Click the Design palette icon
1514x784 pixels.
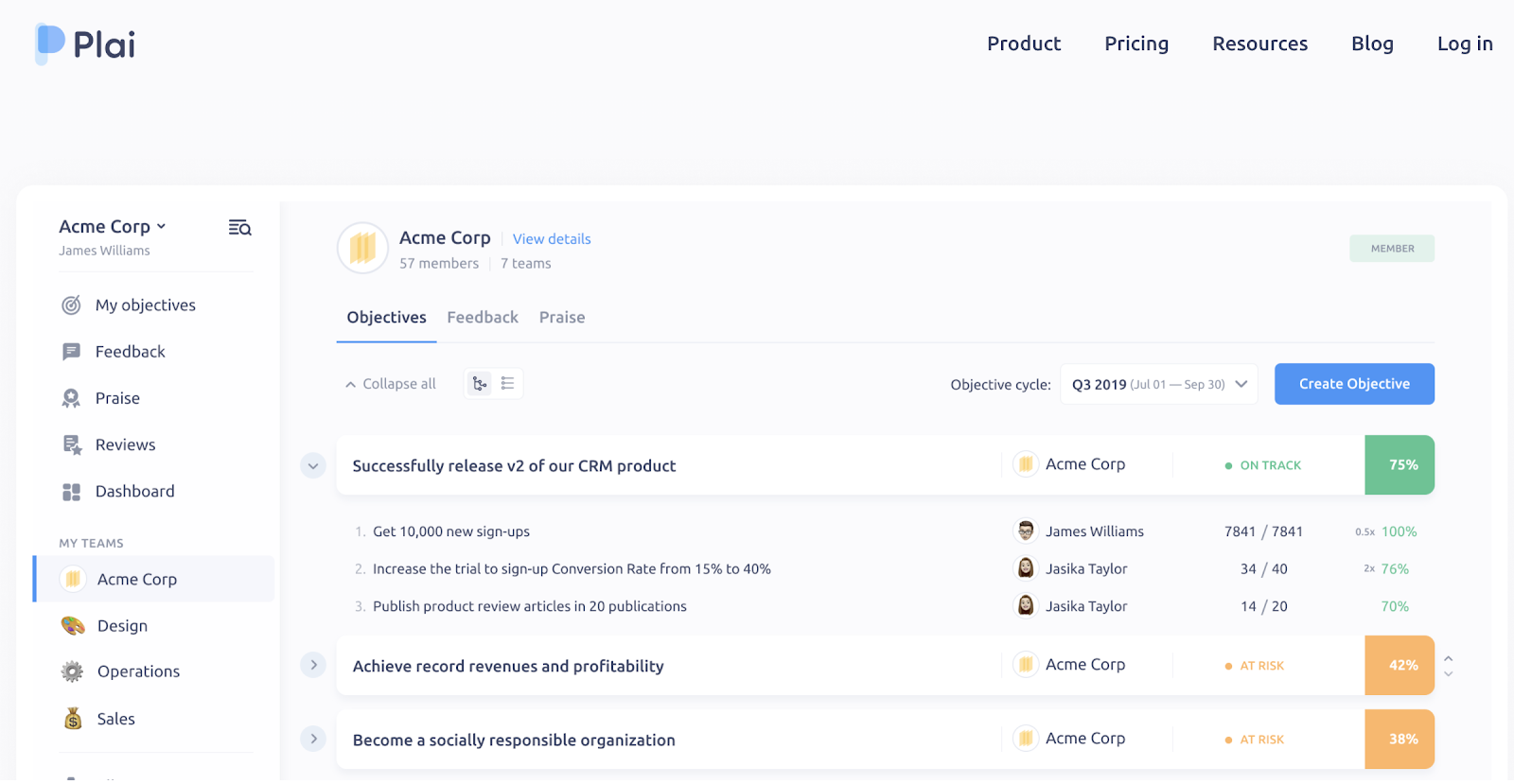pos(73,626)
